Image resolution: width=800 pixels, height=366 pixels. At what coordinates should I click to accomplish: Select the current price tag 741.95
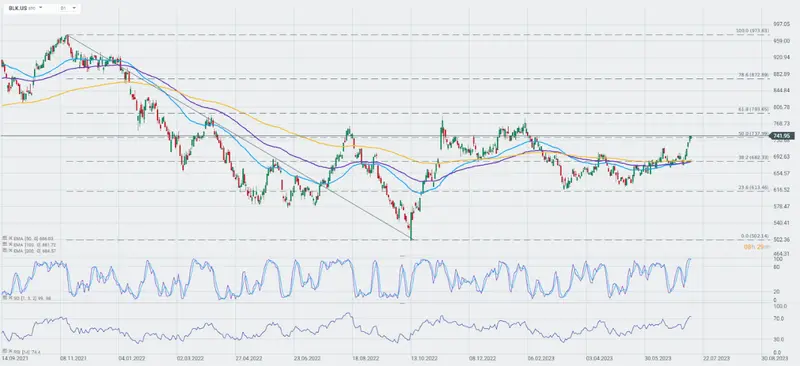coord(781,136)
